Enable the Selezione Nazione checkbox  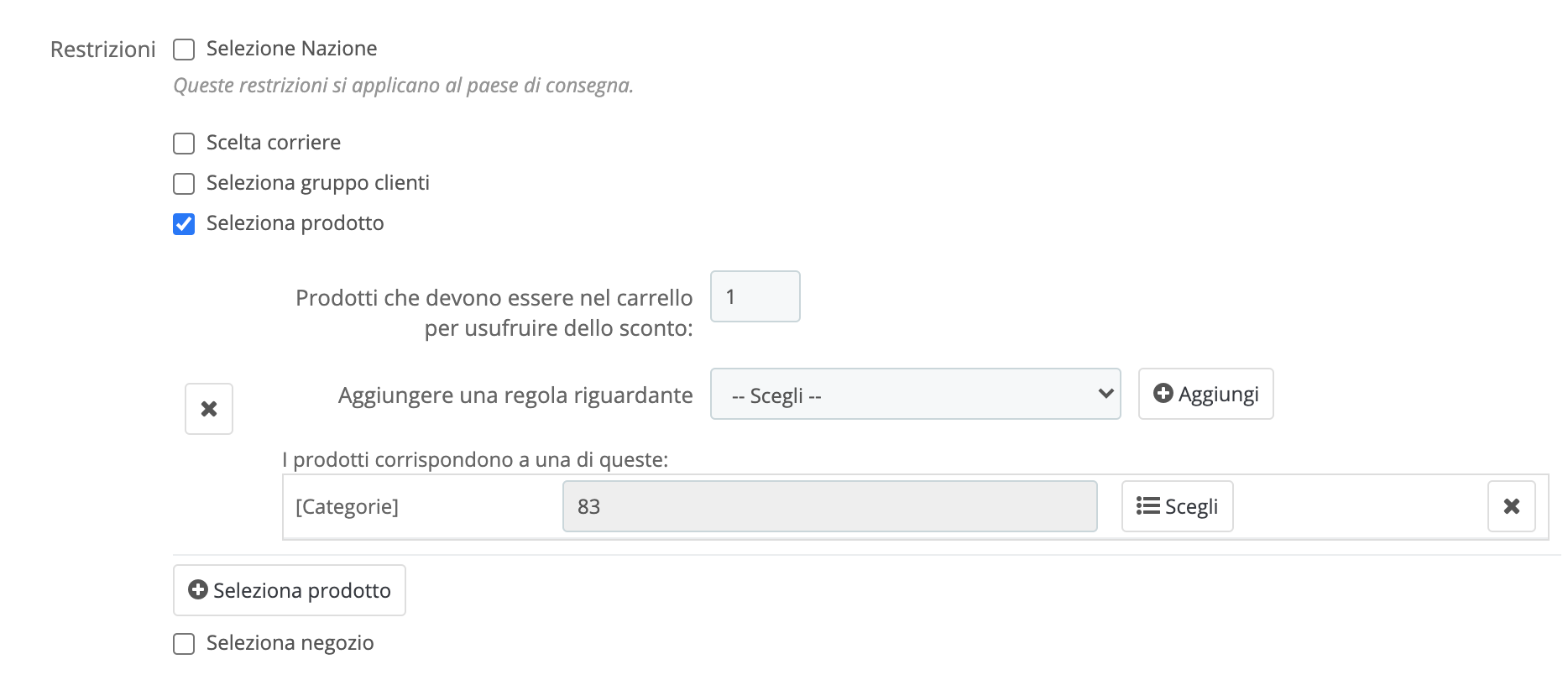pos(184,50)
